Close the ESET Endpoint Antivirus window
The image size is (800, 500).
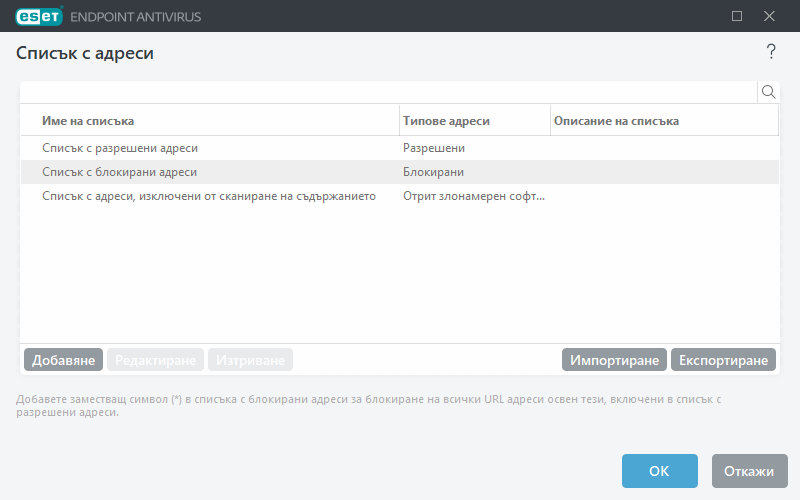(x=769, y=16)
